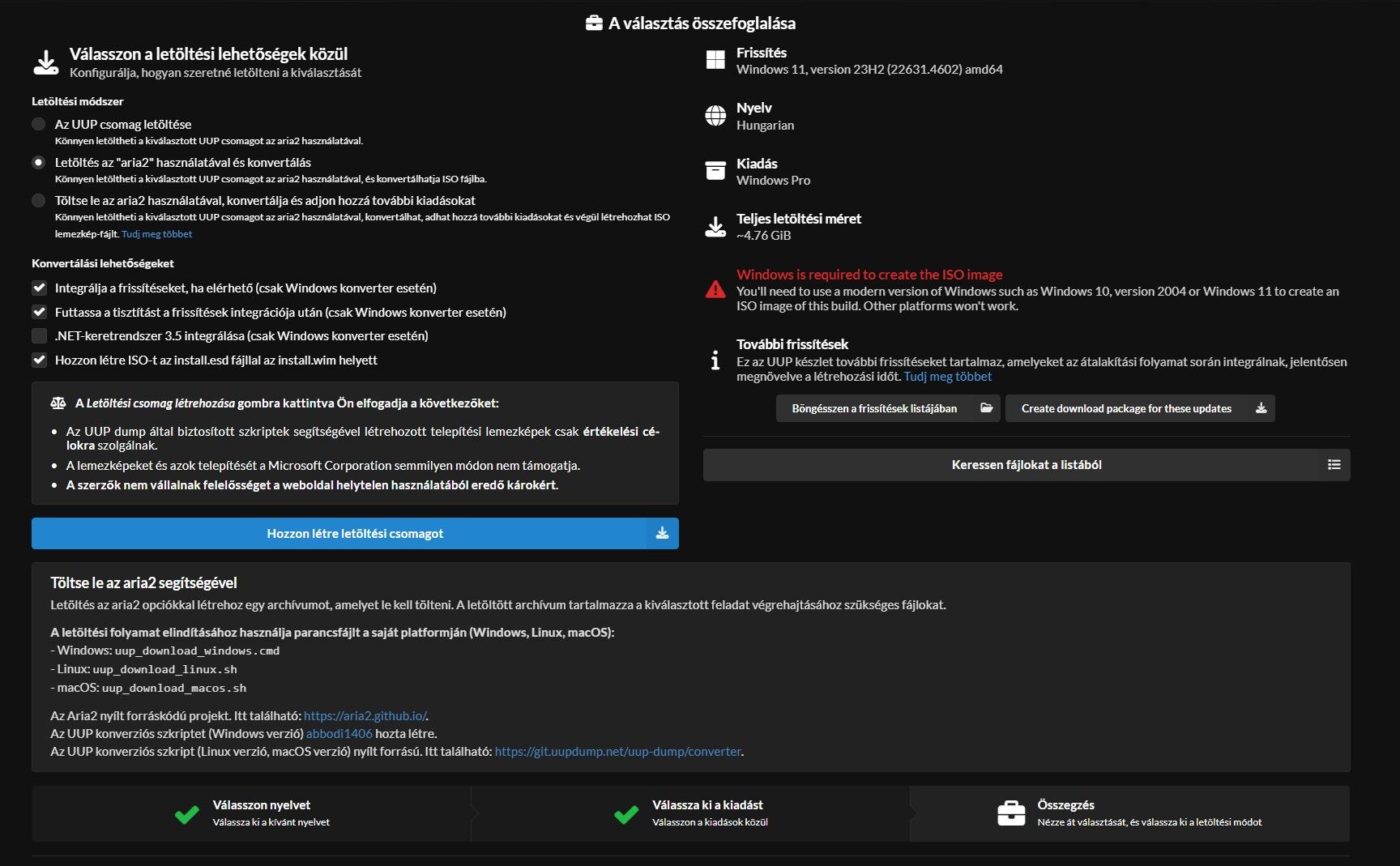Click the green checkmark beside 'Válassza ki a kiadást'
1400x866 pixels.
626,814
